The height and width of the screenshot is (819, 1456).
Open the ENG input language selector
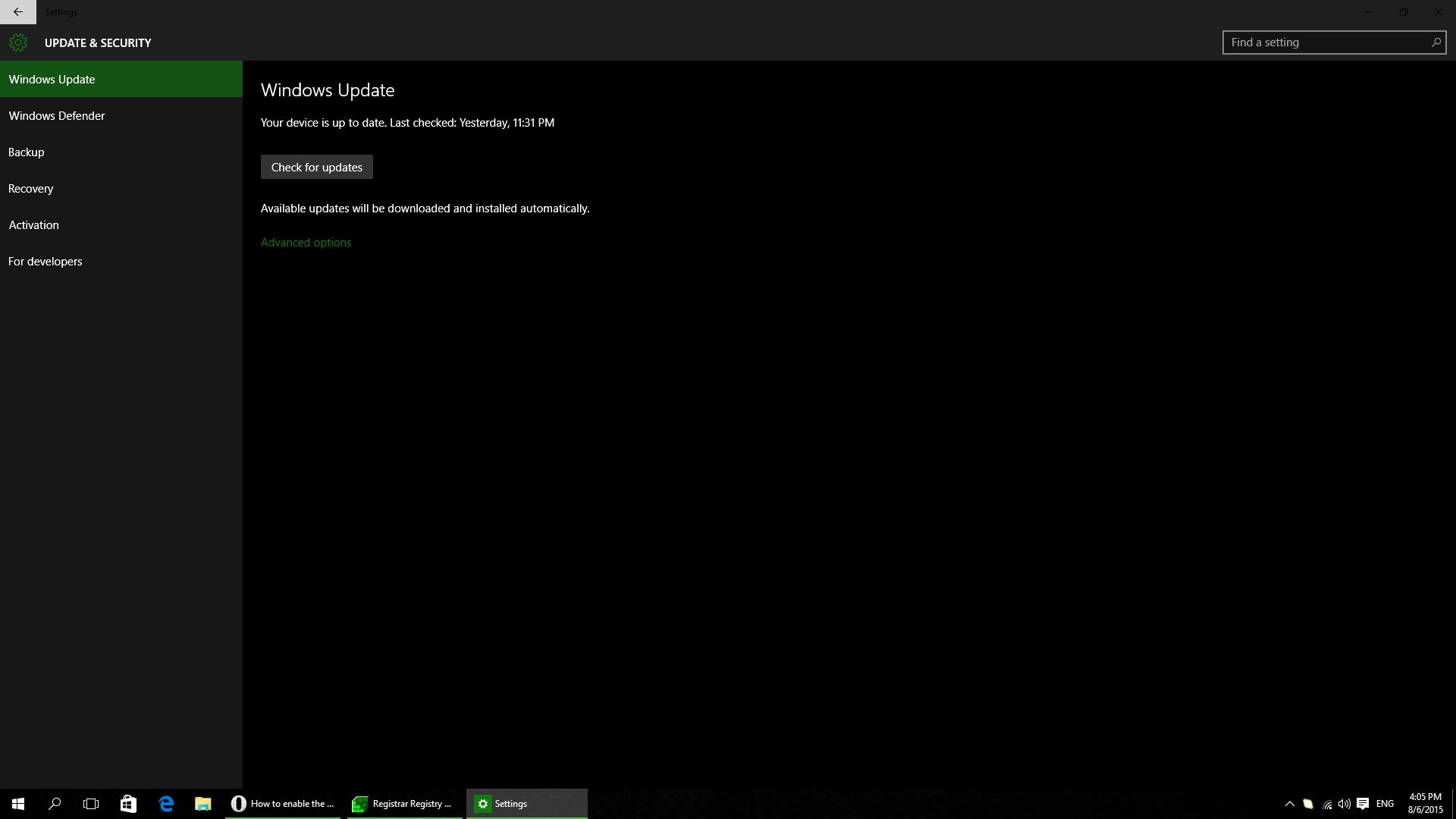1385,804
